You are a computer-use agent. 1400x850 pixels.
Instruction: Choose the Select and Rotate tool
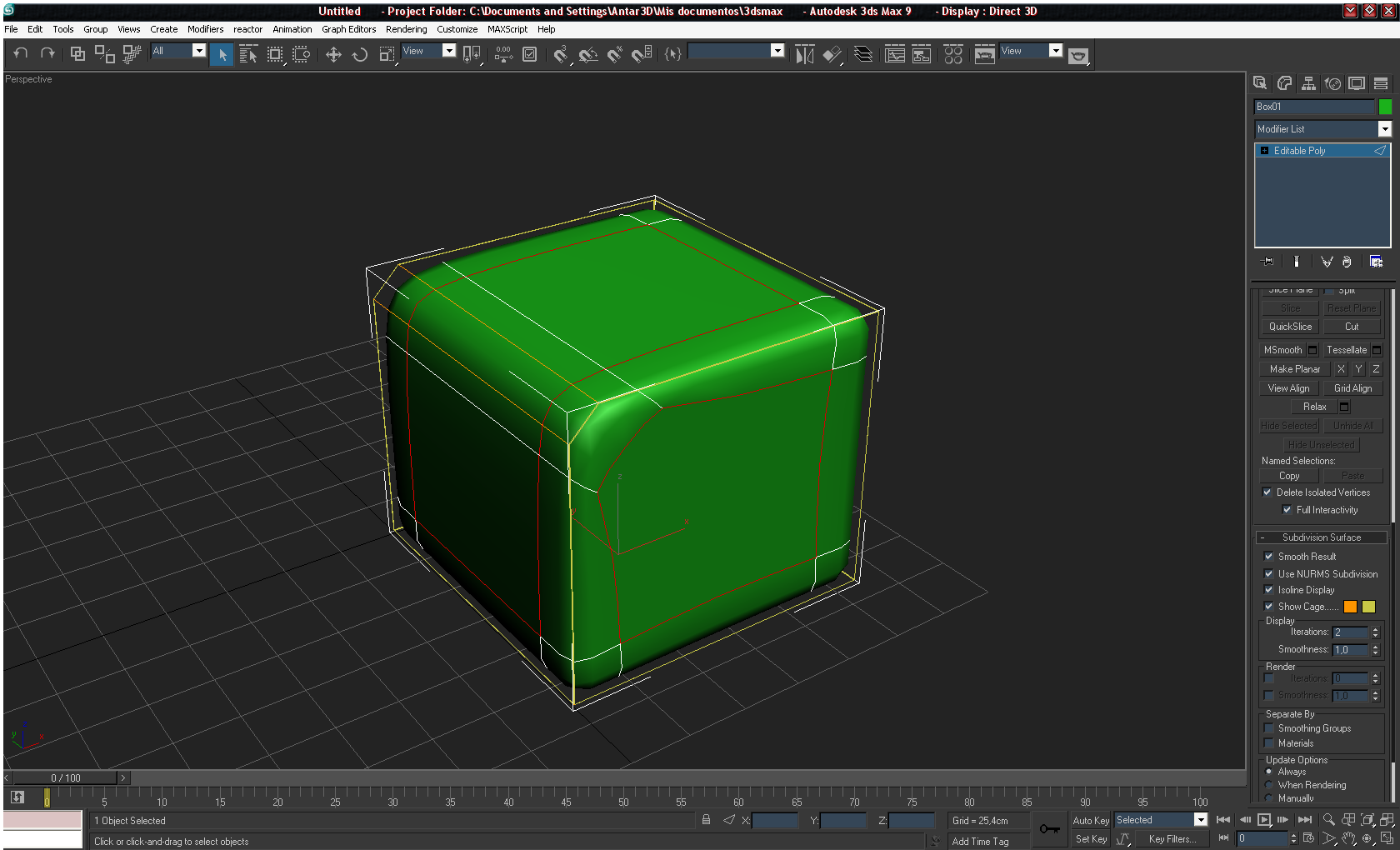(360, 54)
